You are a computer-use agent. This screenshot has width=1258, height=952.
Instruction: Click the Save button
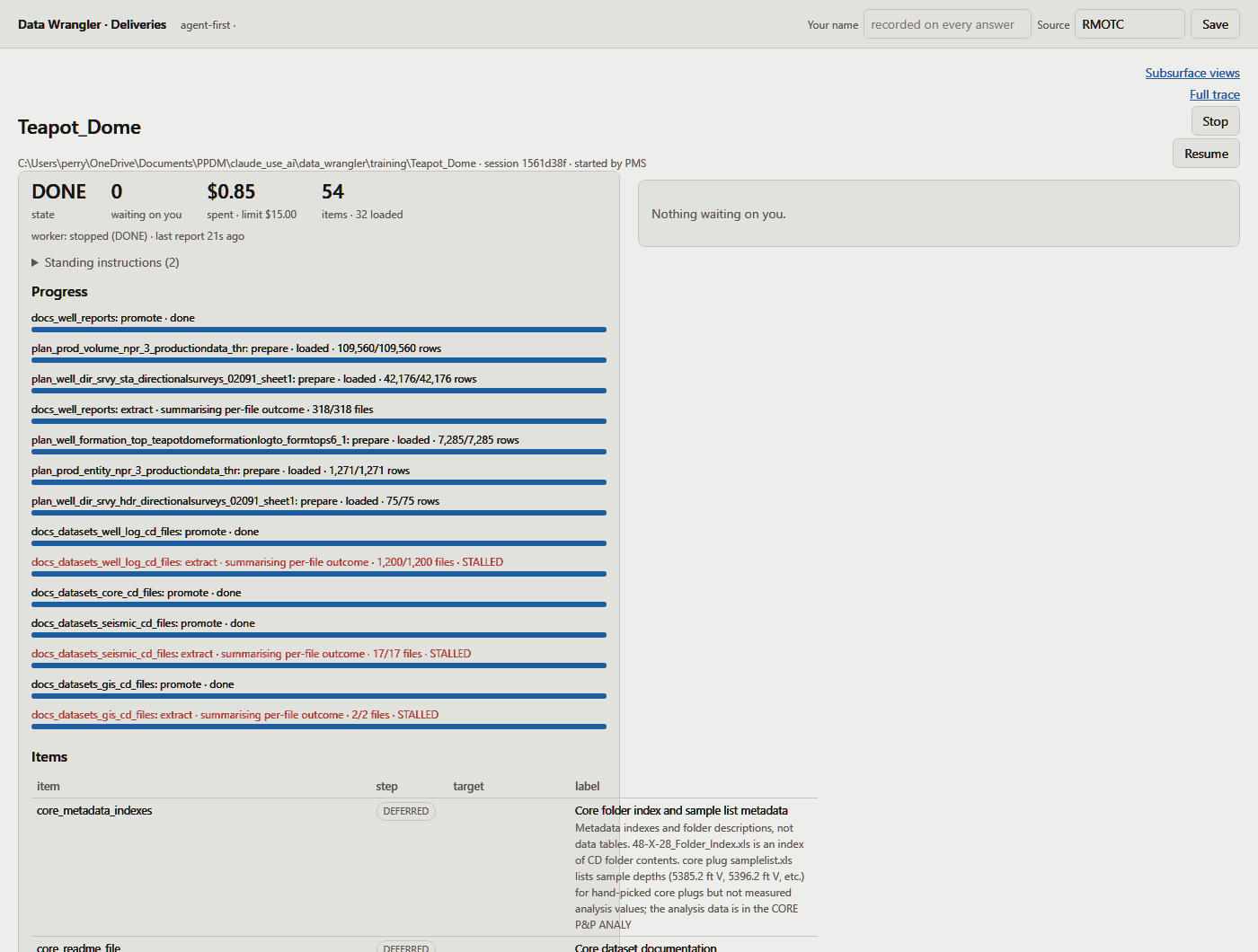pos(1215,24)
